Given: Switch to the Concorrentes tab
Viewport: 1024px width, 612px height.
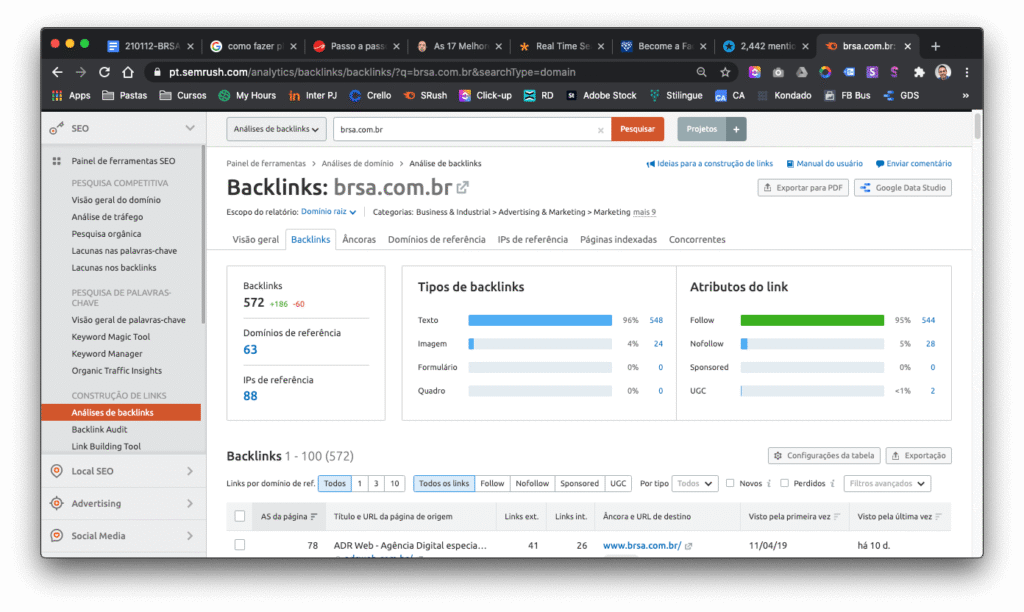Looking at the screenshot, I should coord(697,240).
